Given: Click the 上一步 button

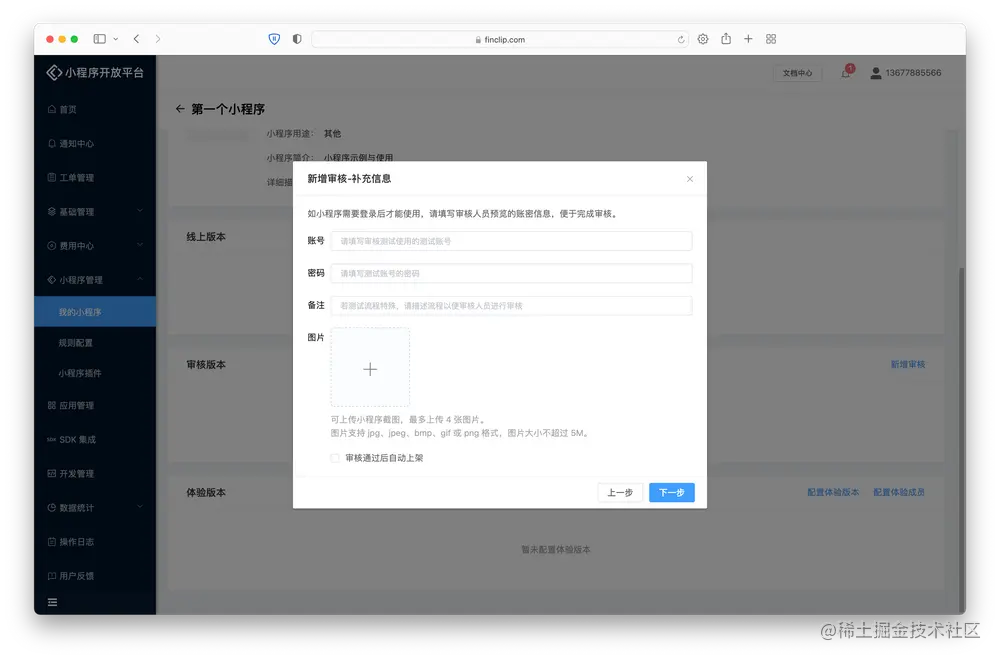Looking at the screenshot, I should pyautogui.click(x=620, y=492).
